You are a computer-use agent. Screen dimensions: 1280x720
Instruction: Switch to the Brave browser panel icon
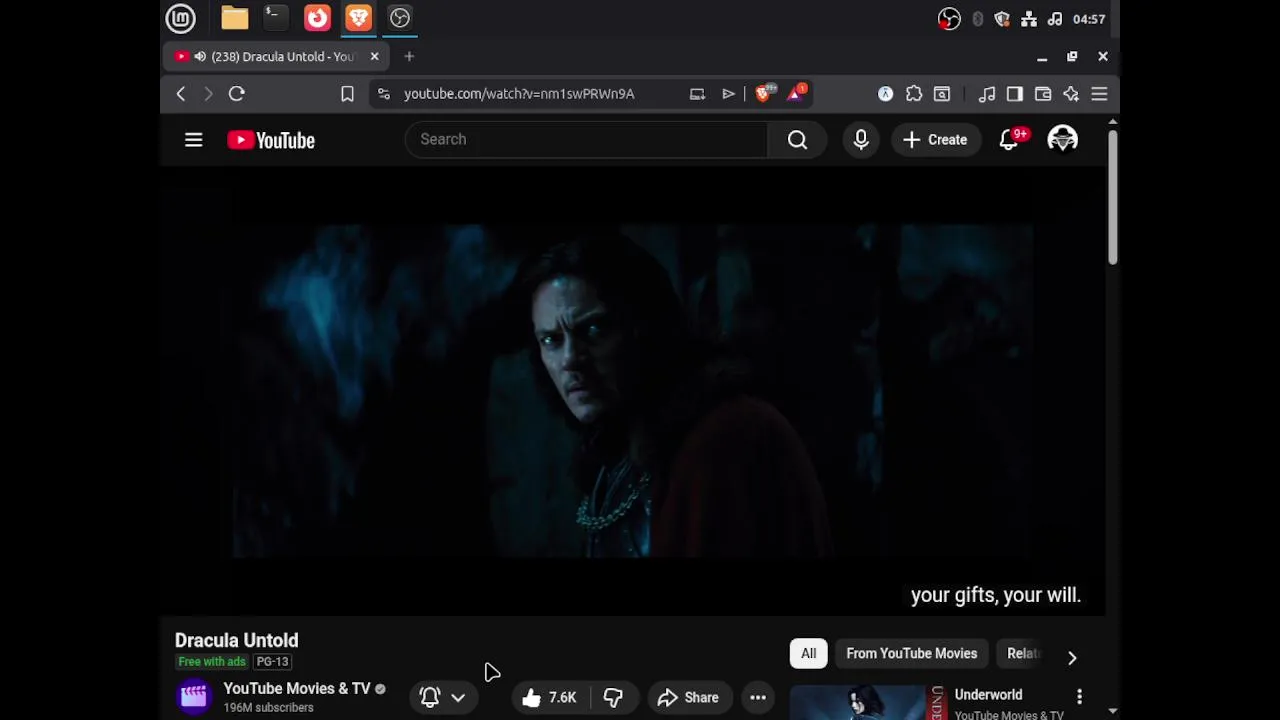[x=358, y=18]
